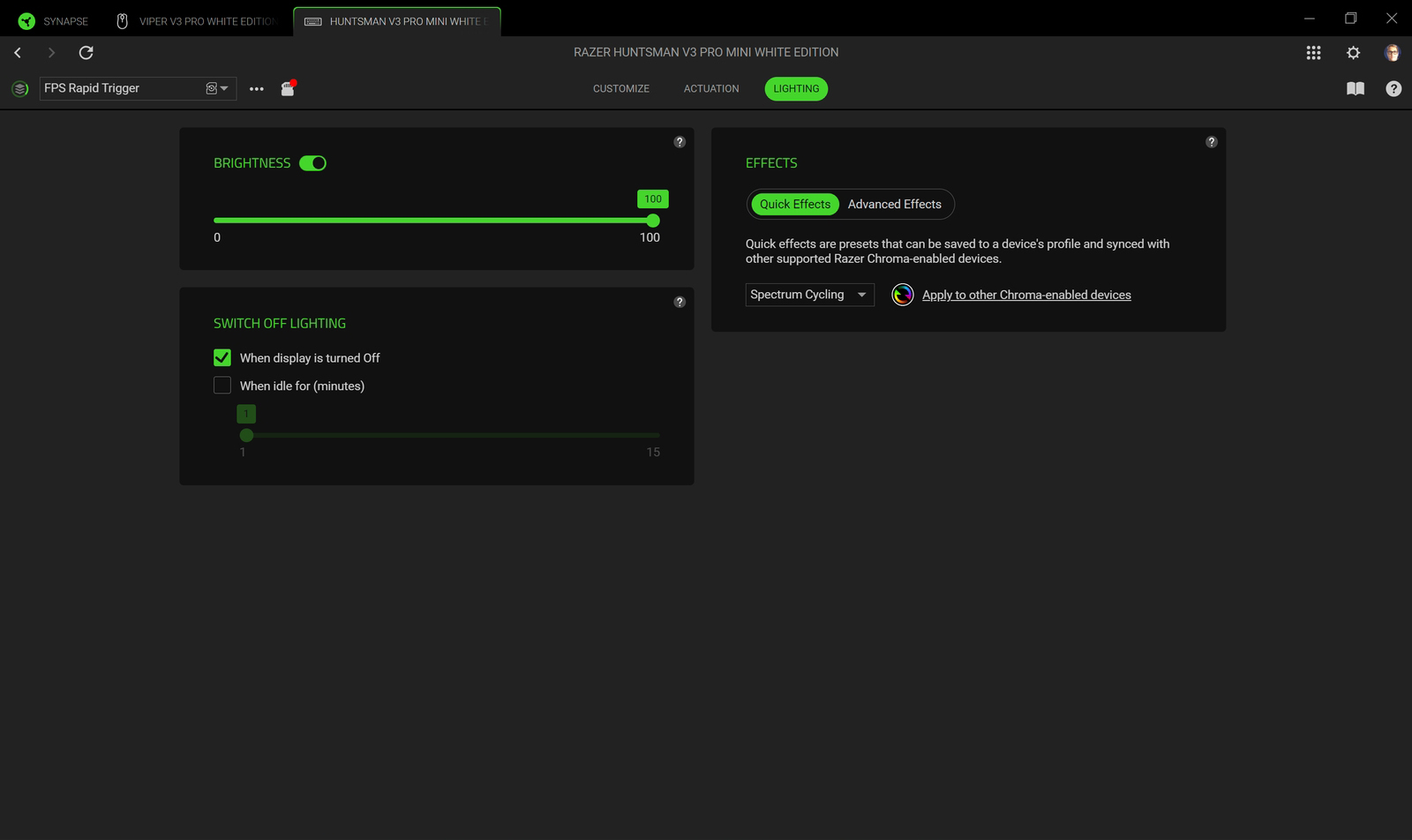Select Quick Effects mode
1412x840 pixels.
(795, 204)
